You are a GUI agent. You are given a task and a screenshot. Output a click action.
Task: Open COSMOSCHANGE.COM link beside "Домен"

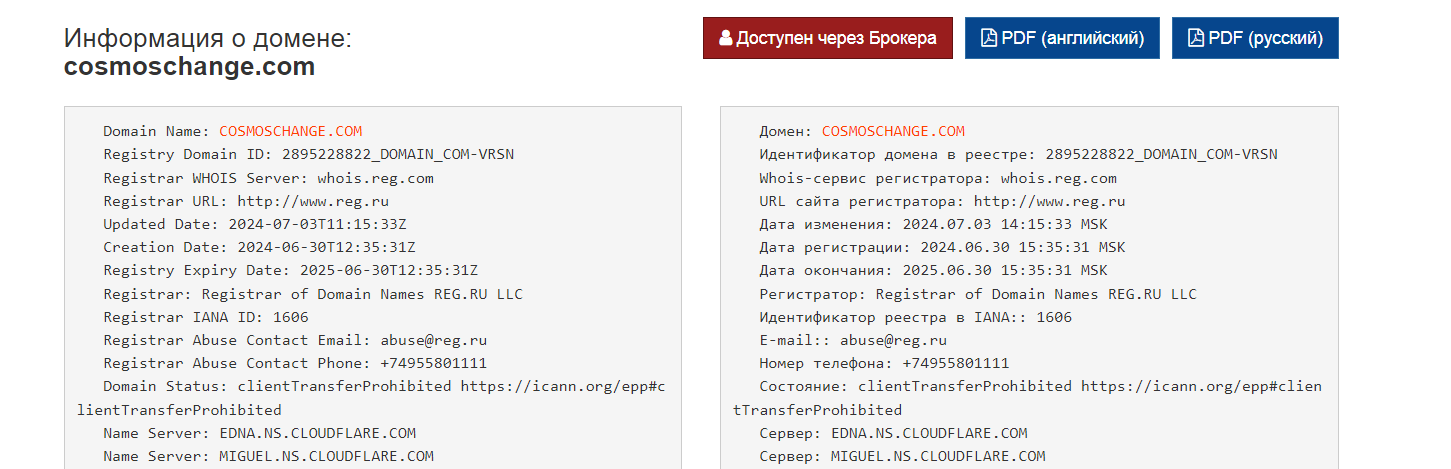[x=893, y=131]
